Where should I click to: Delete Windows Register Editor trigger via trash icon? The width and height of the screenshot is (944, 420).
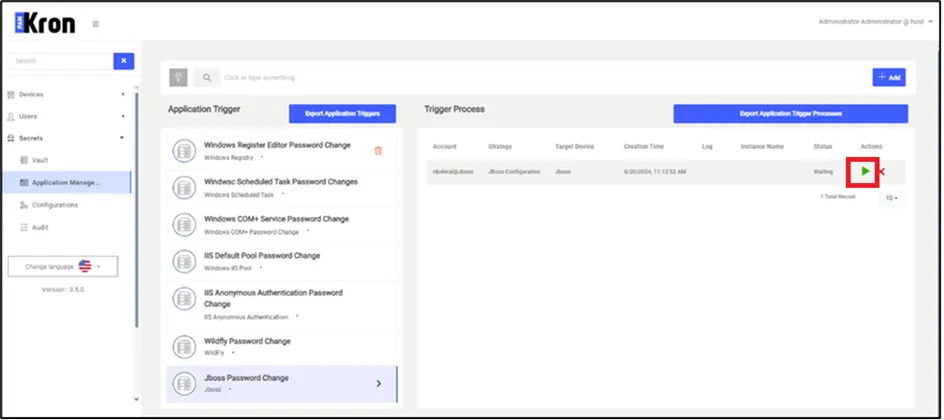coord(378,150)
